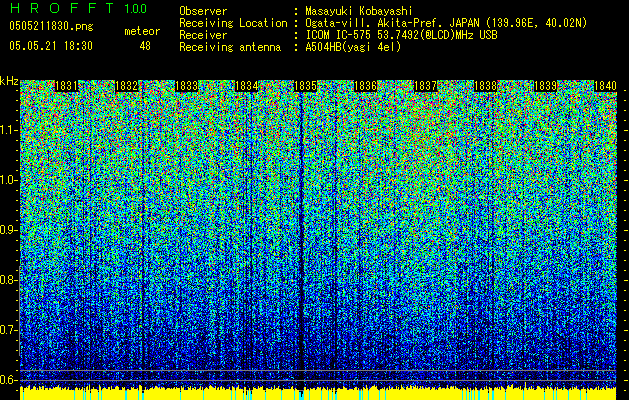Click the date 05.05.21 18:30 text

tap(51, 46)
